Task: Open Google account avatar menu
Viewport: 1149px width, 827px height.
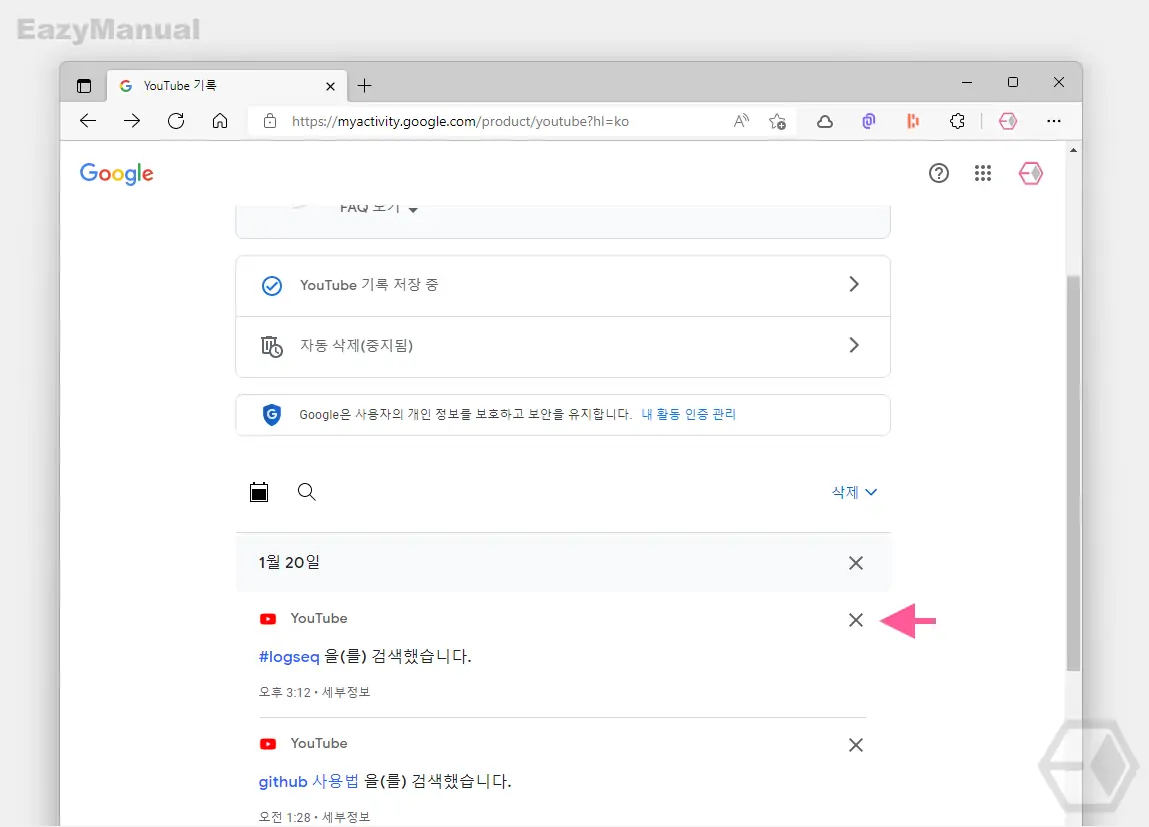Action: tap(1031, 174)
